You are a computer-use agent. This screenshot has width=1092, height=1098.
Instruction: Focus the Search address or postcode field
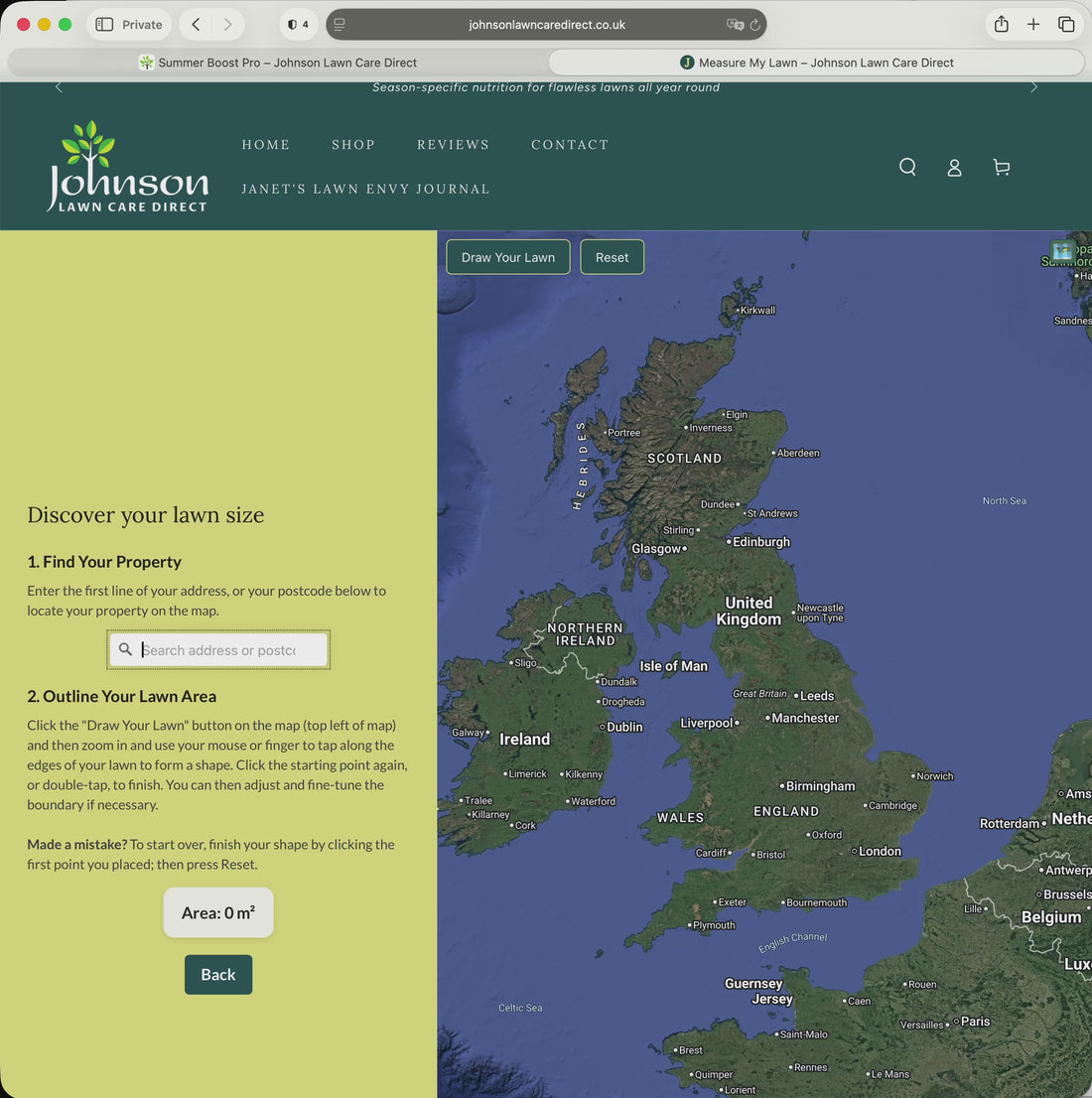[218, 650]
